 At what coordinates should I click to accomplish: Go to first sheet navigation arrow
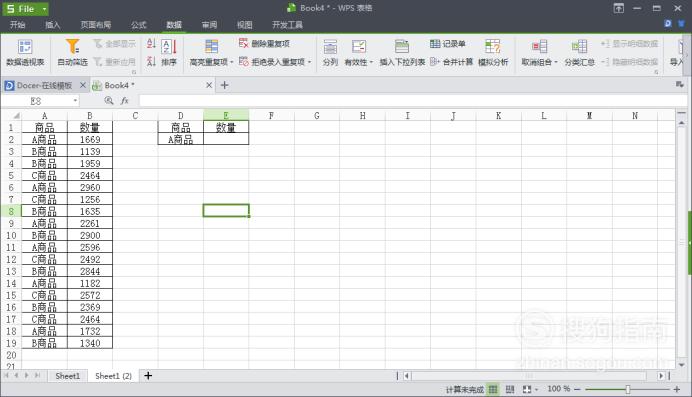click(x=6, y=375)
